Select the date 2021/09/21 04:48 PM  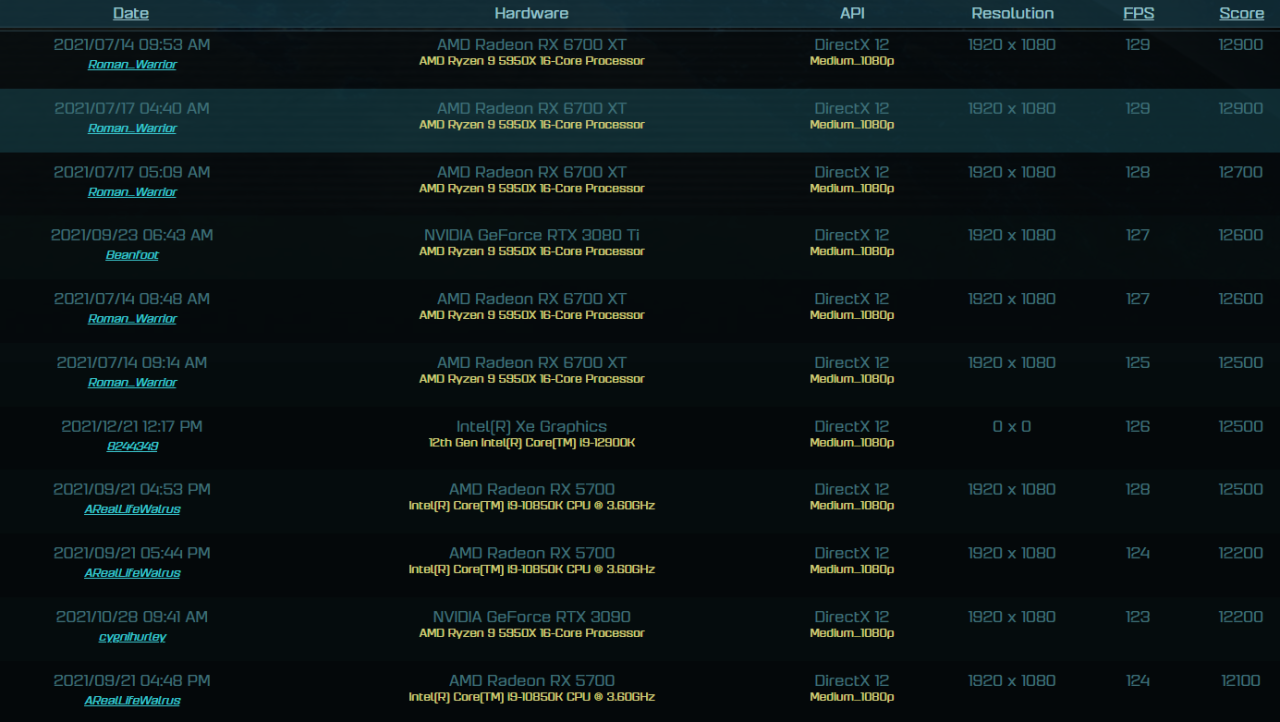tap(132, 680)
